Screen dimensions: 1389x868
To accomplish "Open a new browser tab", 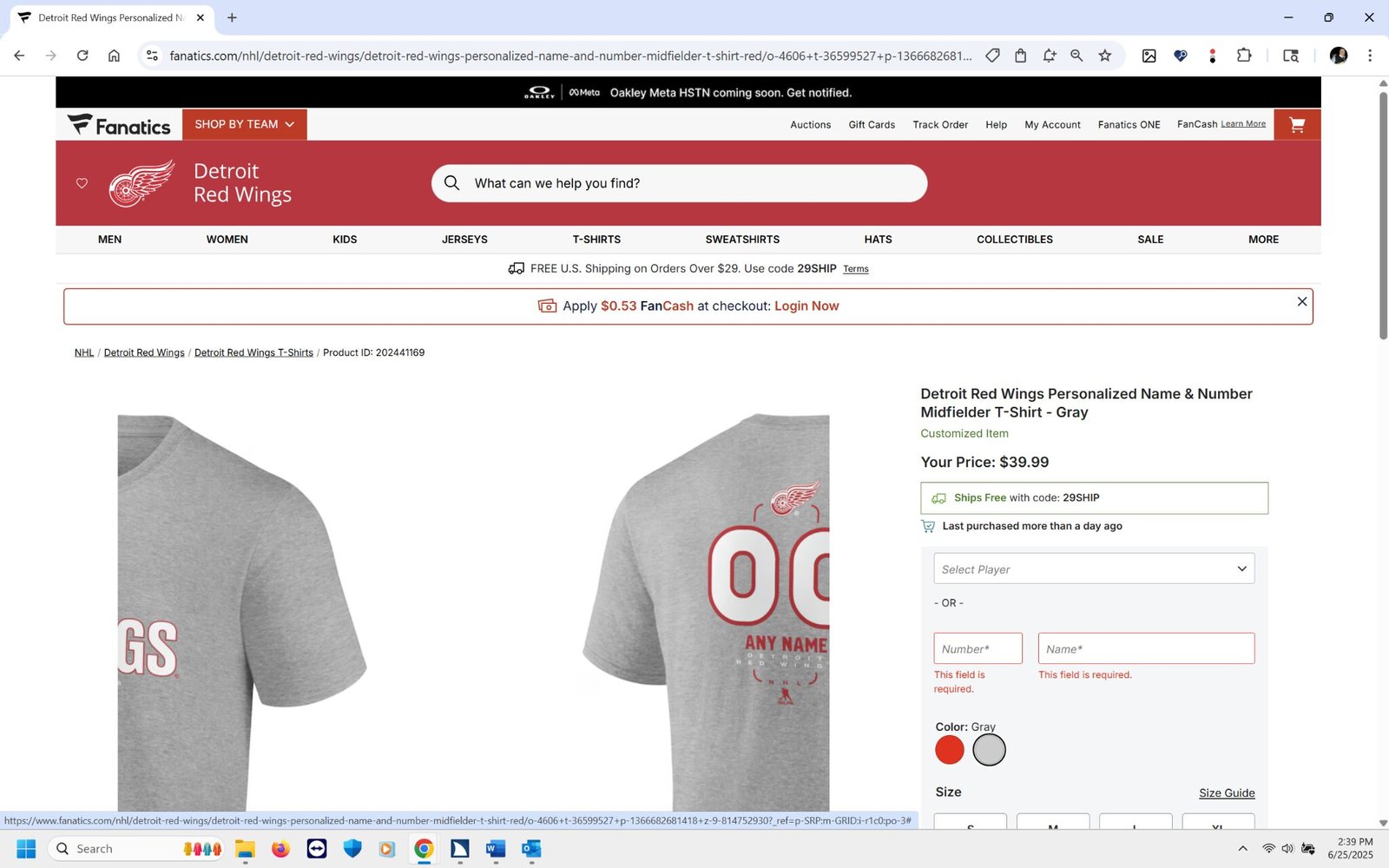I will point(232,17).
